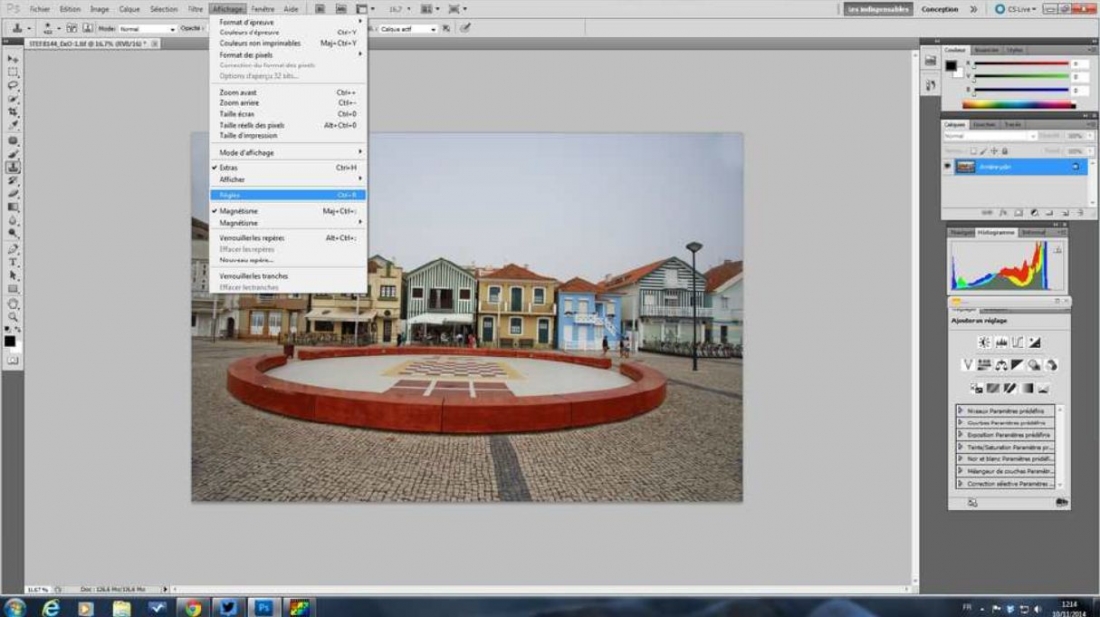Pick the Clone Stamp tool

tap(13, 167)
